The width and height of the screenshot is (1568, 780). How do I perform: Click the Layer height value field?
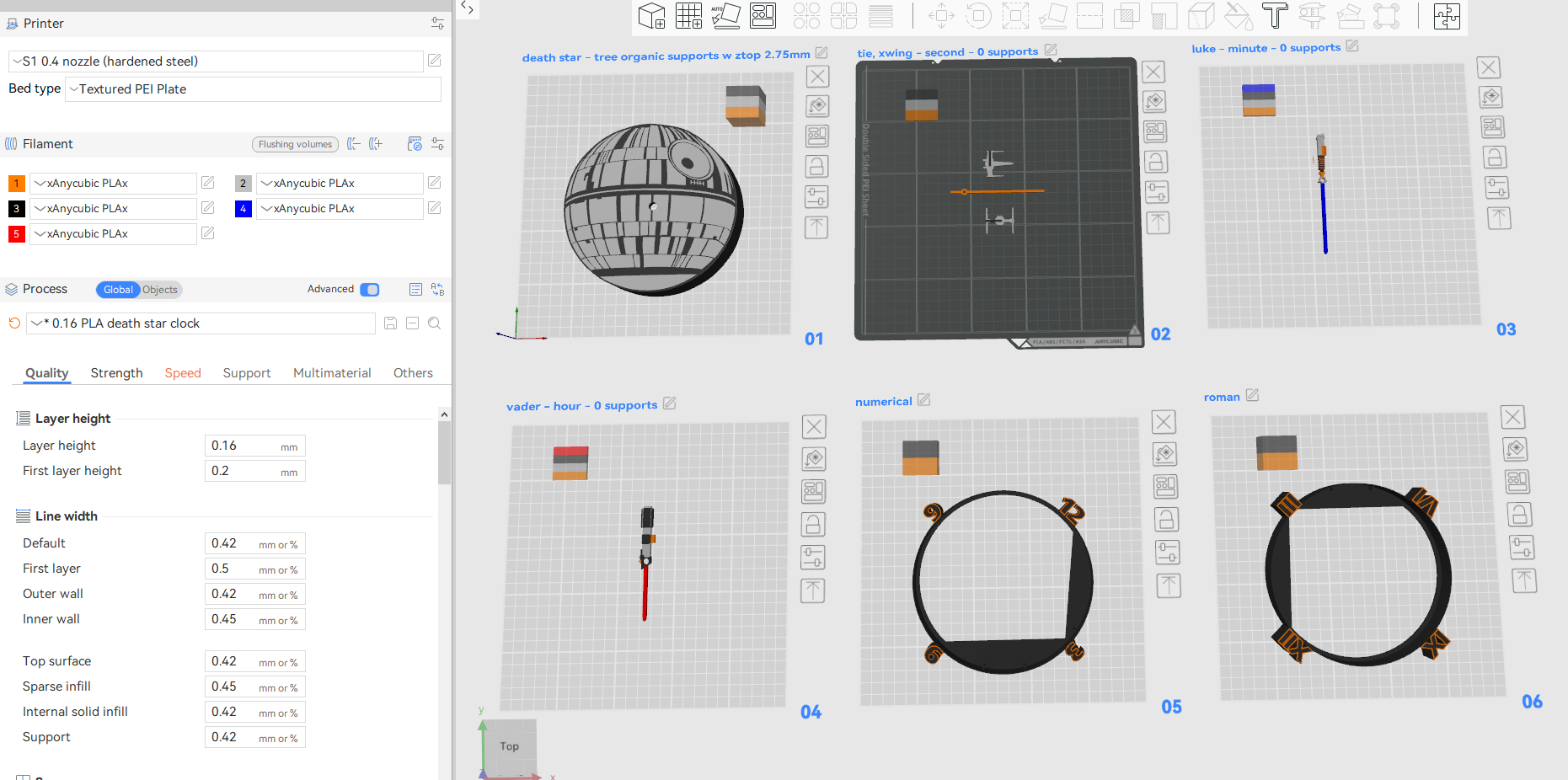click(x=254, y=446)
